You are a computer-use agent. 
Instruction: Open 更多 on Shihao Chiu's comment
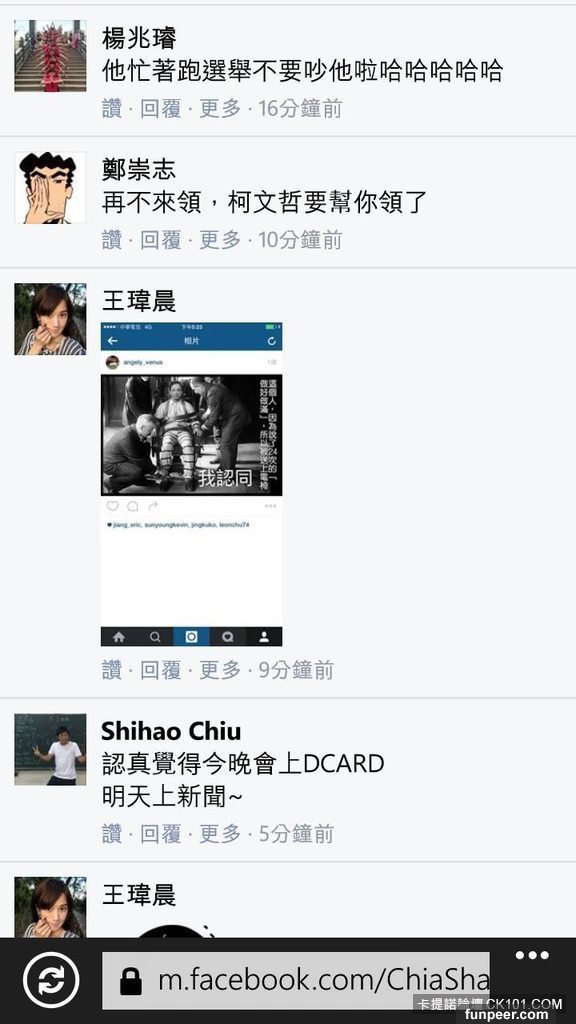(x=220, y=833)
